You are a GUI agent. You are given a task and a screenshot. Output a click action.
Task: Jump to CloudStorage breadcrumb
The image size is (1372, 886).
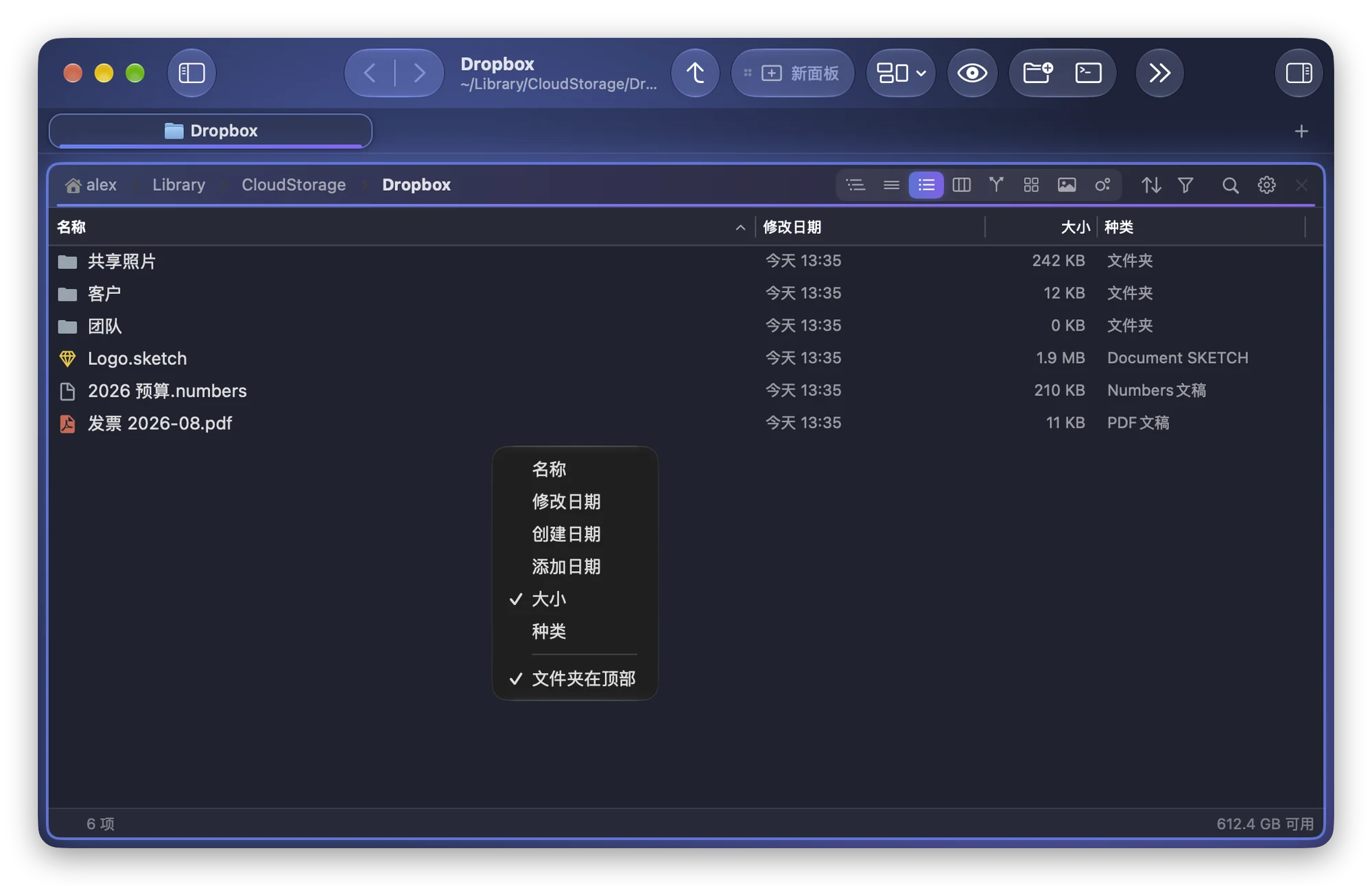pos(293,185)
